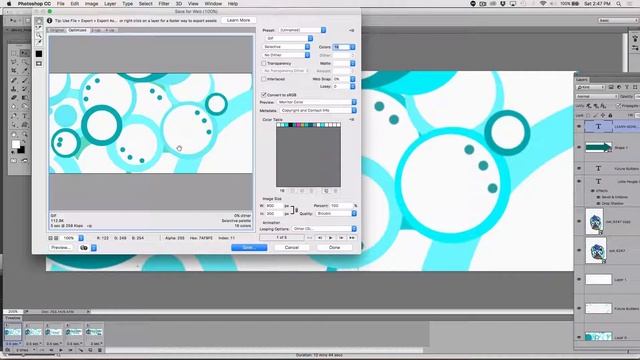
Task: Click the image size constrain proportions link icon
Action: pyautogui.click(x=293, y=210)
